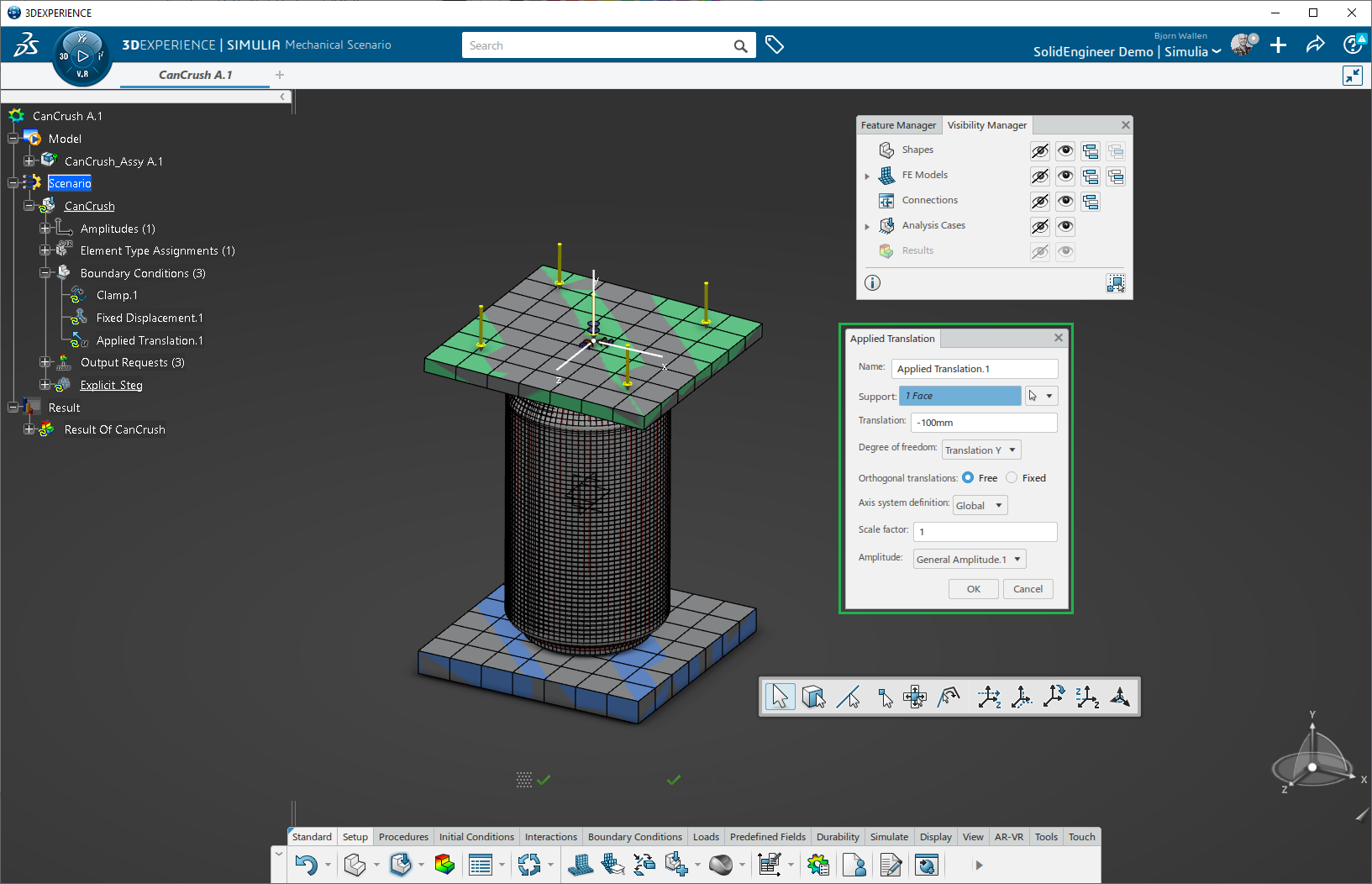Click the information icon in Visibility Manager

(872, 282)
